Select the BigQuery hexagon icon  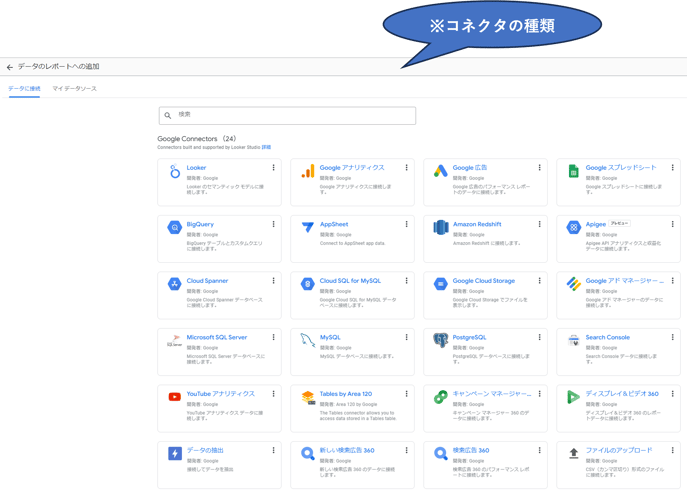[x=175, y=227]
